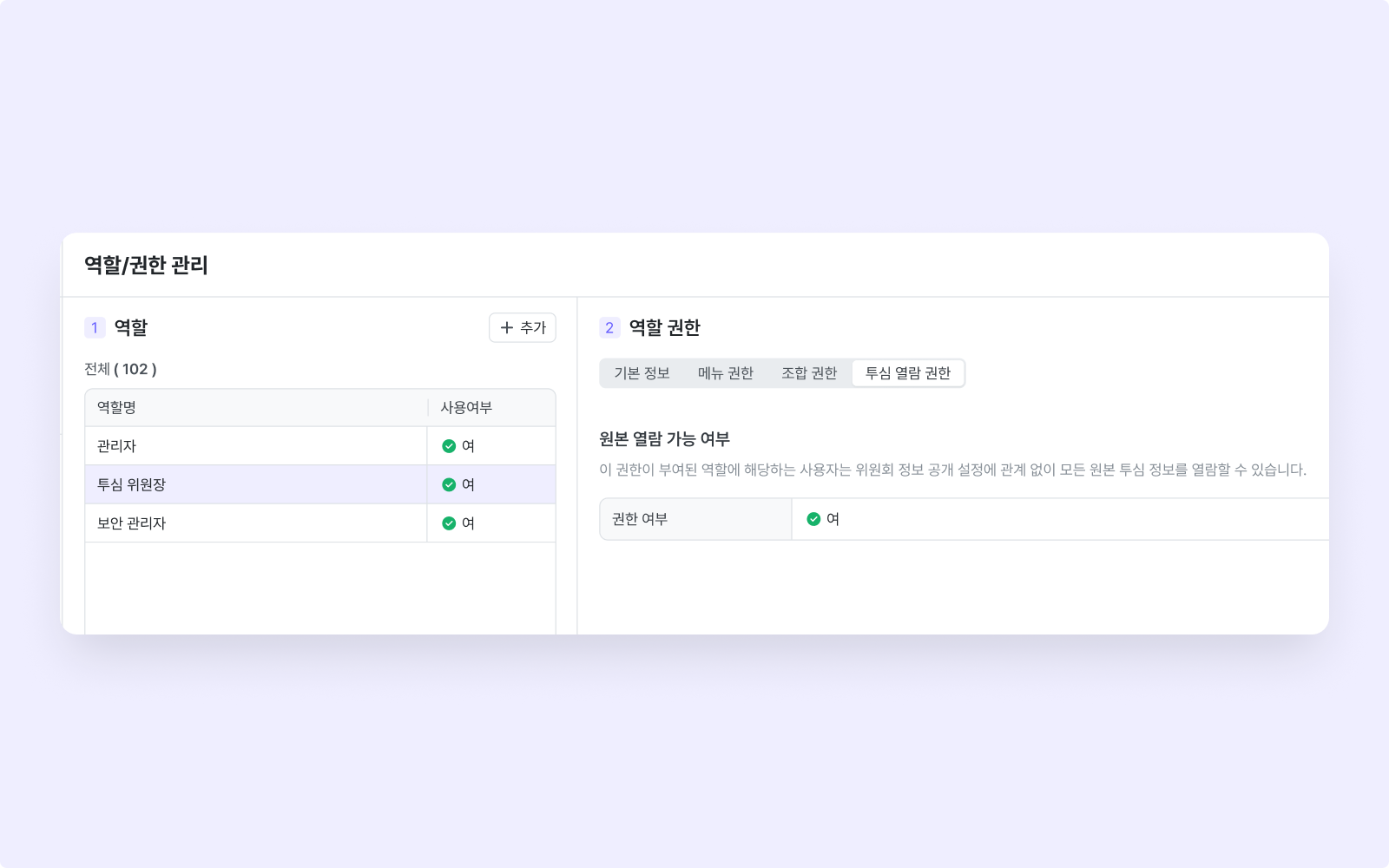Select the 투심 위원장 role row
This screenshot has height=868, width=1389.
[x=320, y=484]
